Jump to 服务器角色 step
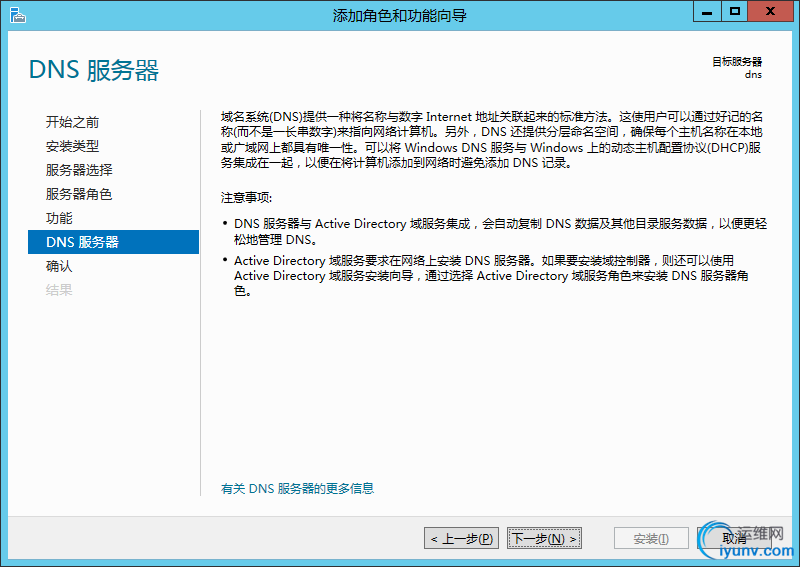 pyautogui.click(x=79, y=194)
